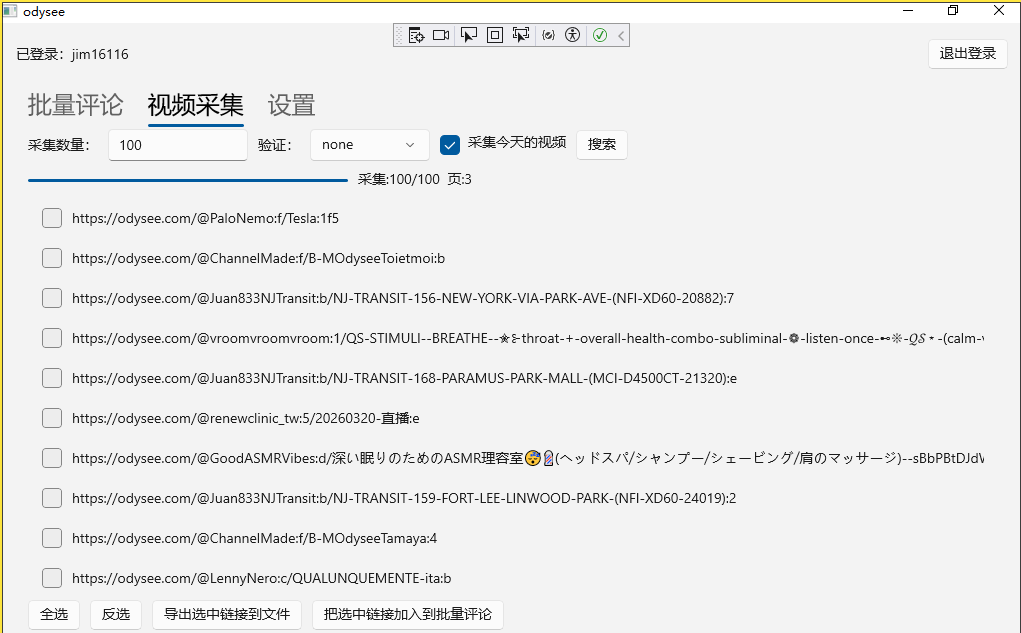Check the box for the PaloNemo Tesla link
Screen dimensions: 1021x633
52,218
